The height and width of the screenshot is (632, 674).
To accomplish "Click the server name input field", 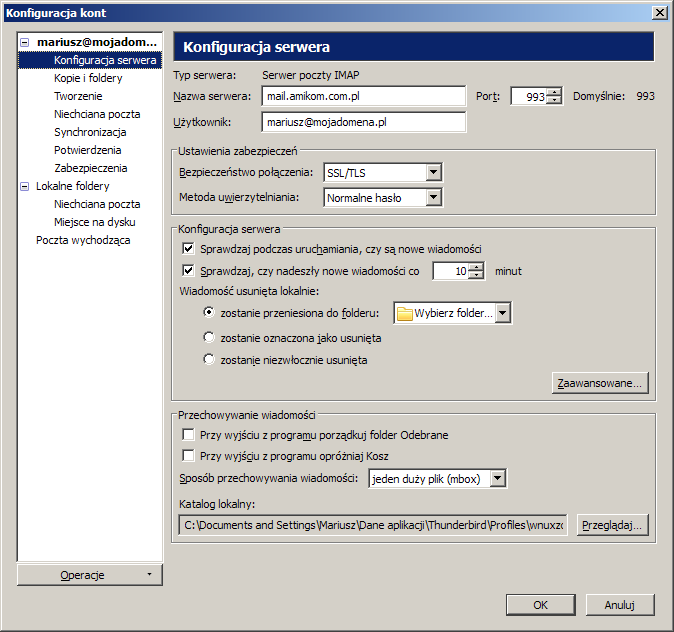I will click(363, 96).
